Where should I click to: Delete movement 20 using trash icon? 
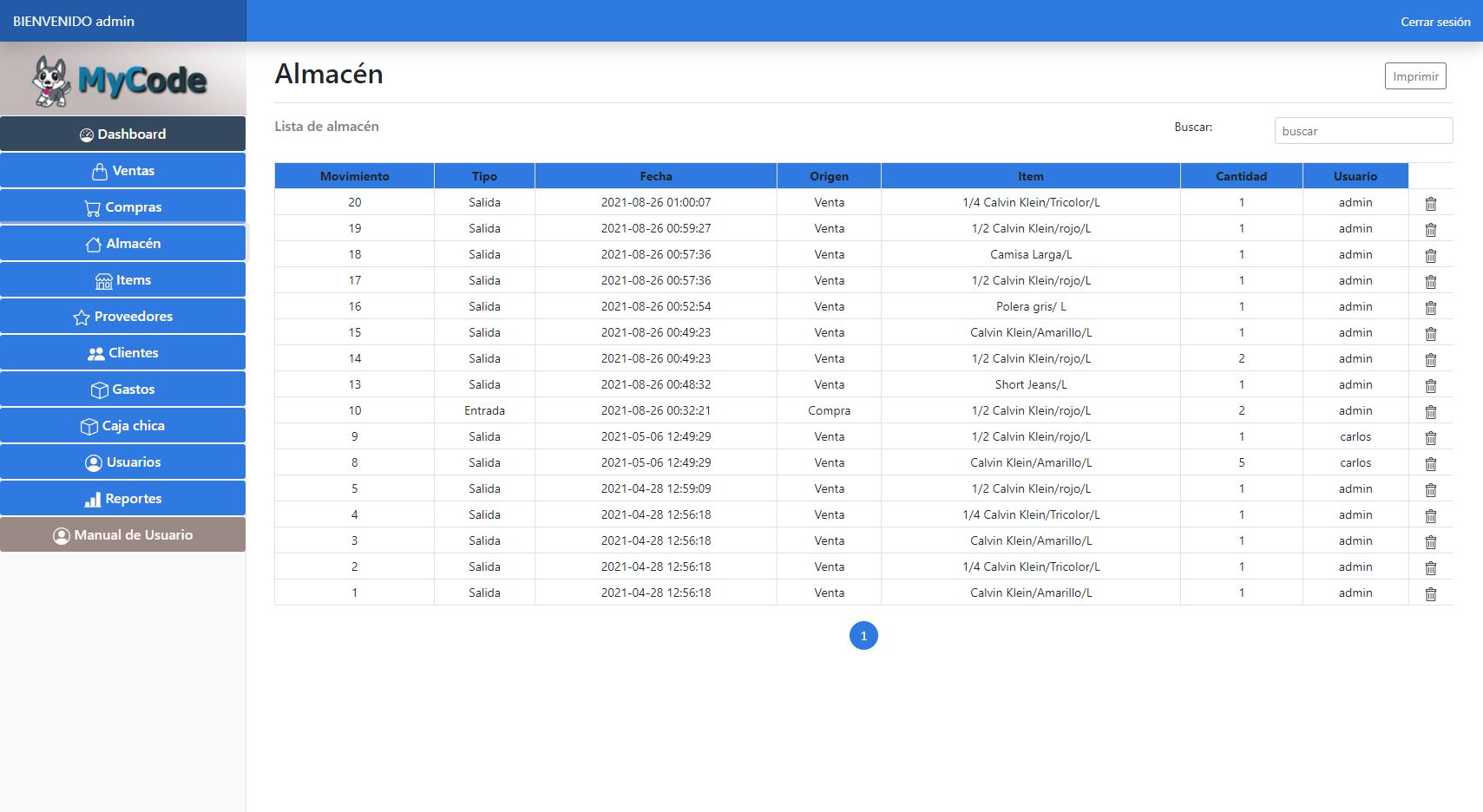(x=1430, y=203)
